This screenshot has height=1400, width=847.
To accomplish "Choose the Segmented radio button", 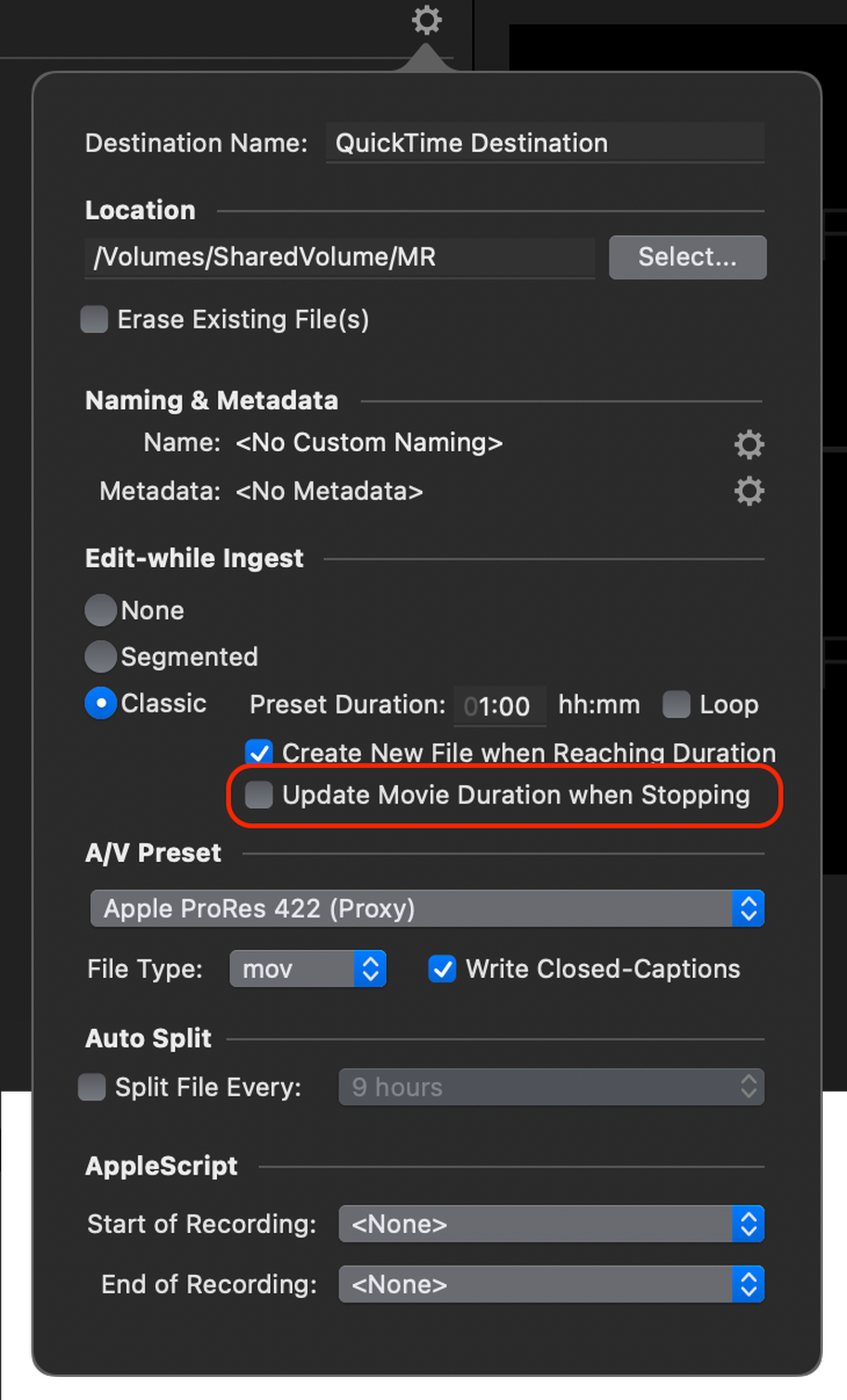I will (x=100, y=657).
